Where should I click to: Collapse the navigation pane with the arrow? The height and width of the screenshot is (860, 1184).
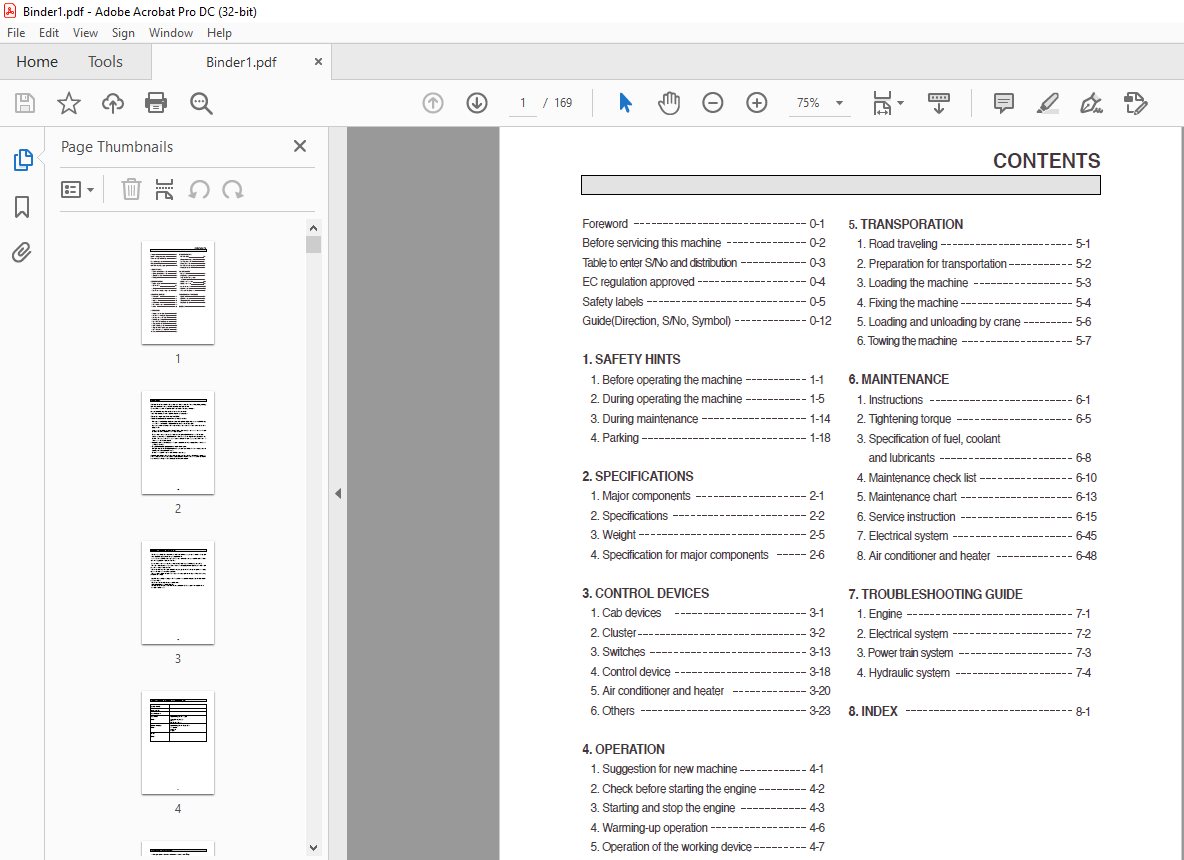(338, 494)
